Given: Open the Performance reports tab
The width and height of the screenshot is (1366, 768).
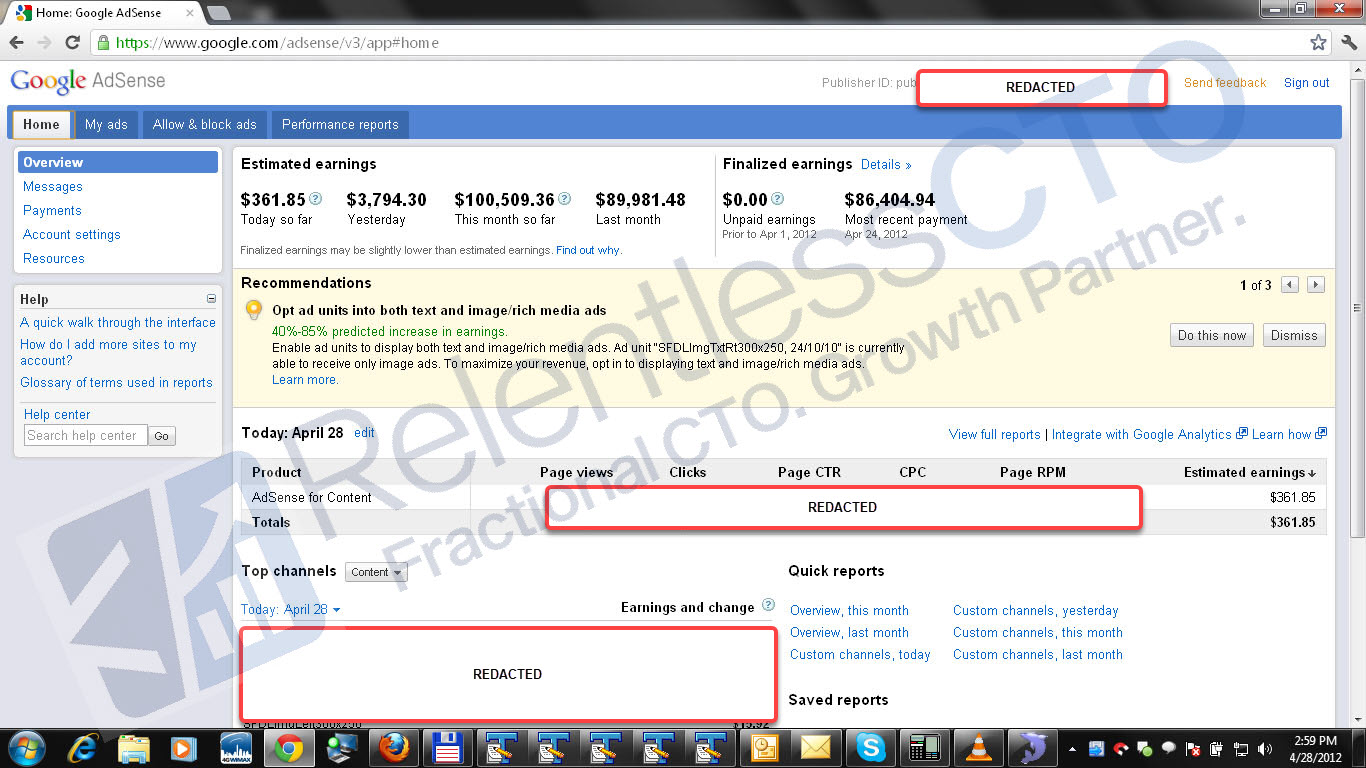Looking at the screenshot, I should click(x=339, y=124).
